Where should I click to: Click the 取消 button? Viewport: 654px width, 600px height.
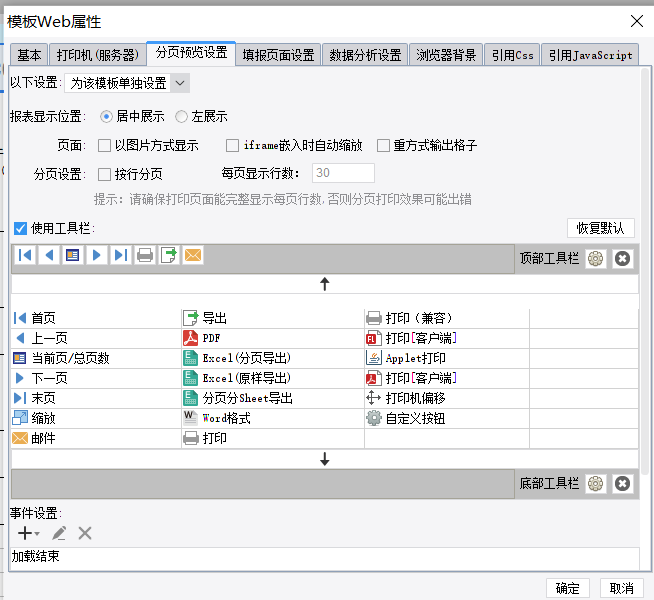[621, 588]
